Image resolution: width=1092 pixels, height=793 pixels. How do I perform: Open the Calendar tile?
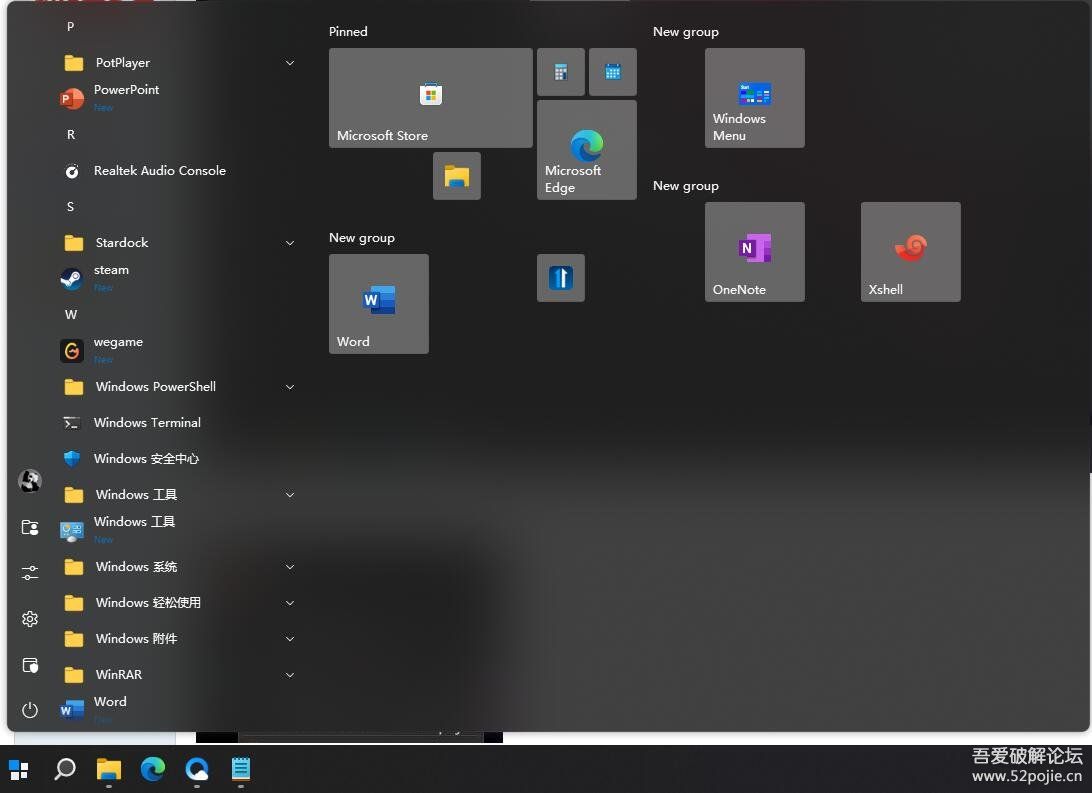click(x=613, y=72)
